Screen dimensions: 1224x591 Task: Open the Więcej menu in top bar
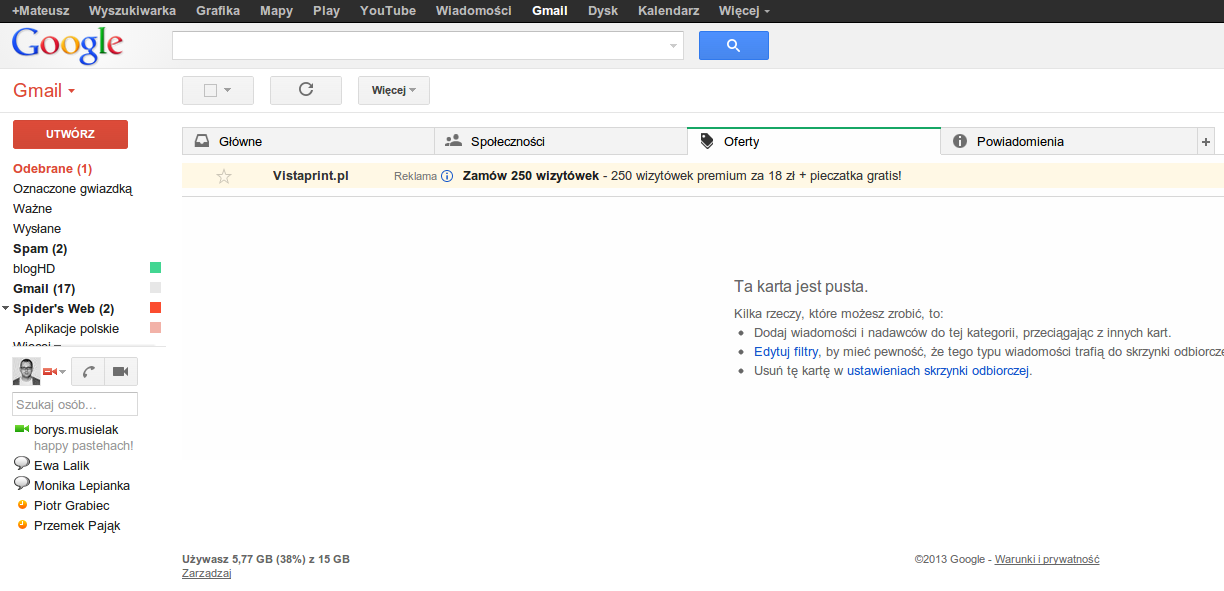[x=744, y=11]
